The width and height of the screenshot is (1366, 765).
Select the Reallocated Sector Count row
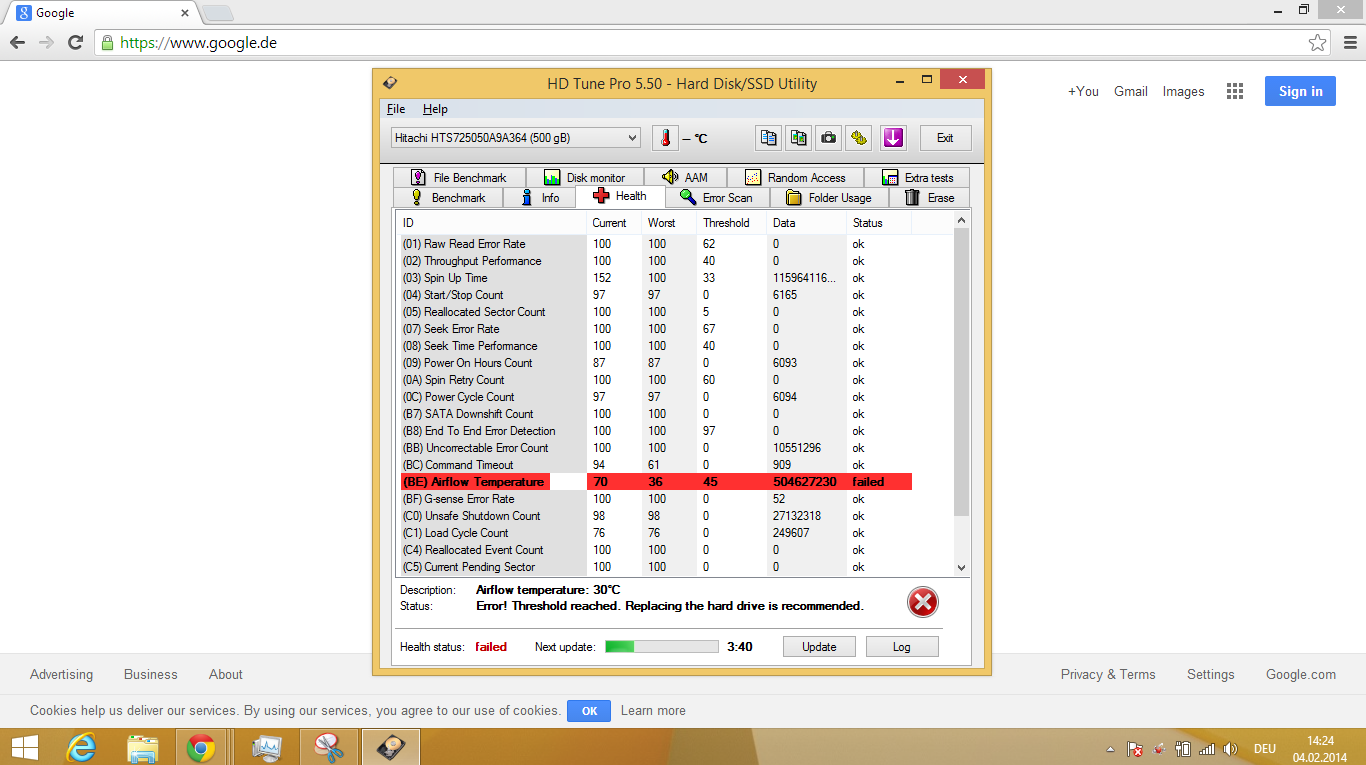pyautogui.click(x=657, y=312)
